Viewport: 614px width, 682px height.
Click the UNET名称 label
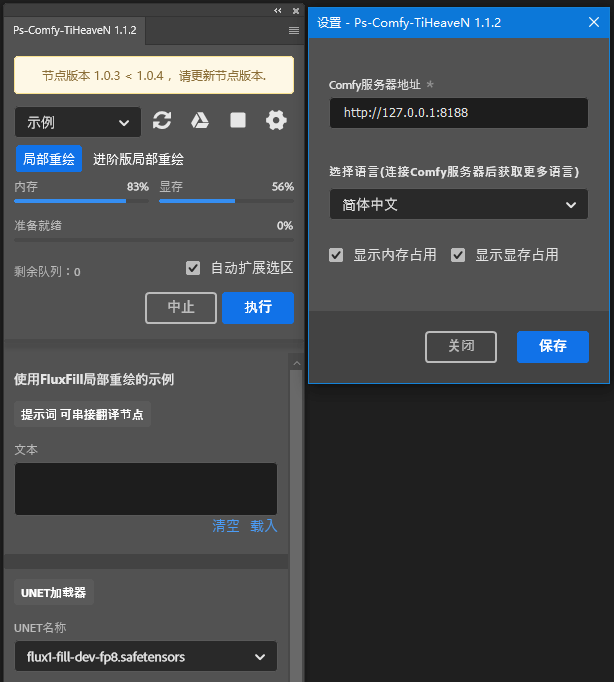(x=40, y=628)
